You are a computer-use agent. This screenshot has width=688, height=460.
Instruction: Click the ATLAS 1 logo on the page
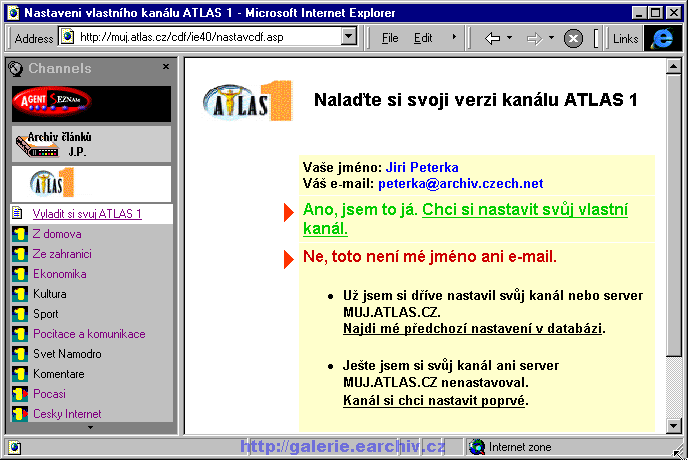tap(247, 101)
